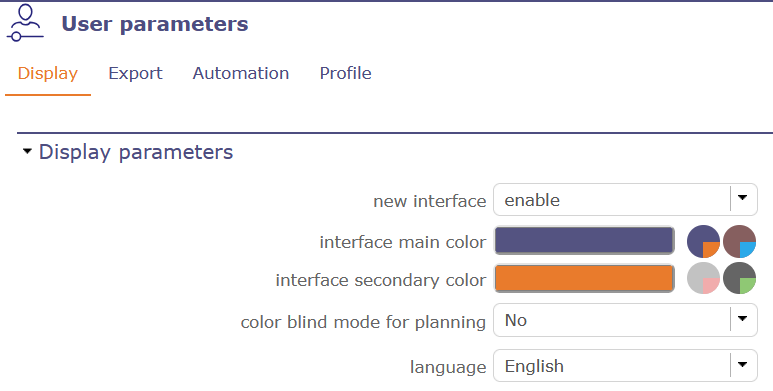Image resolution: width=773 pixels, height=391 pixels.
Task: Collapse the Display parameters section
Action: pyautogui.click(x=27, y=151)
